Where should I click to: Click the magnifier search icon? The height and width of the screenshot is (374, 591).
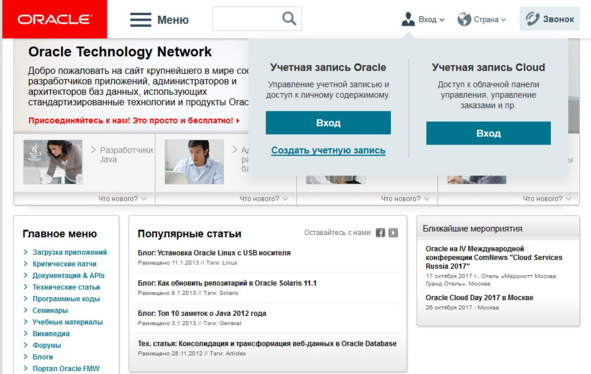click(x=289, y=18)
